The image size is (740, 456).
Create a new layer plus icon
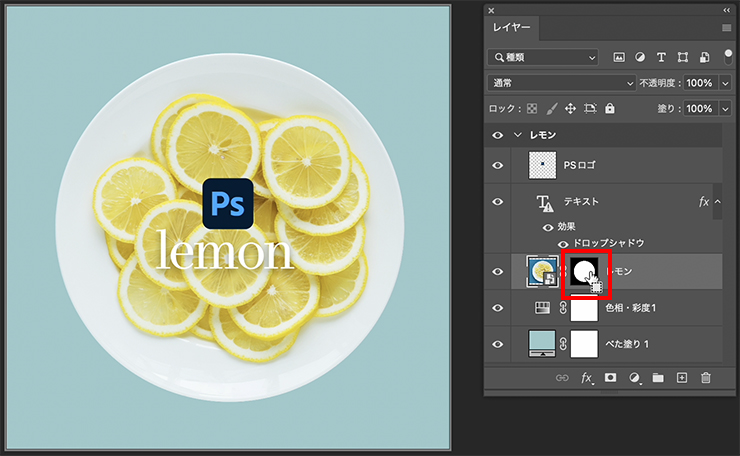coord(682,378)
